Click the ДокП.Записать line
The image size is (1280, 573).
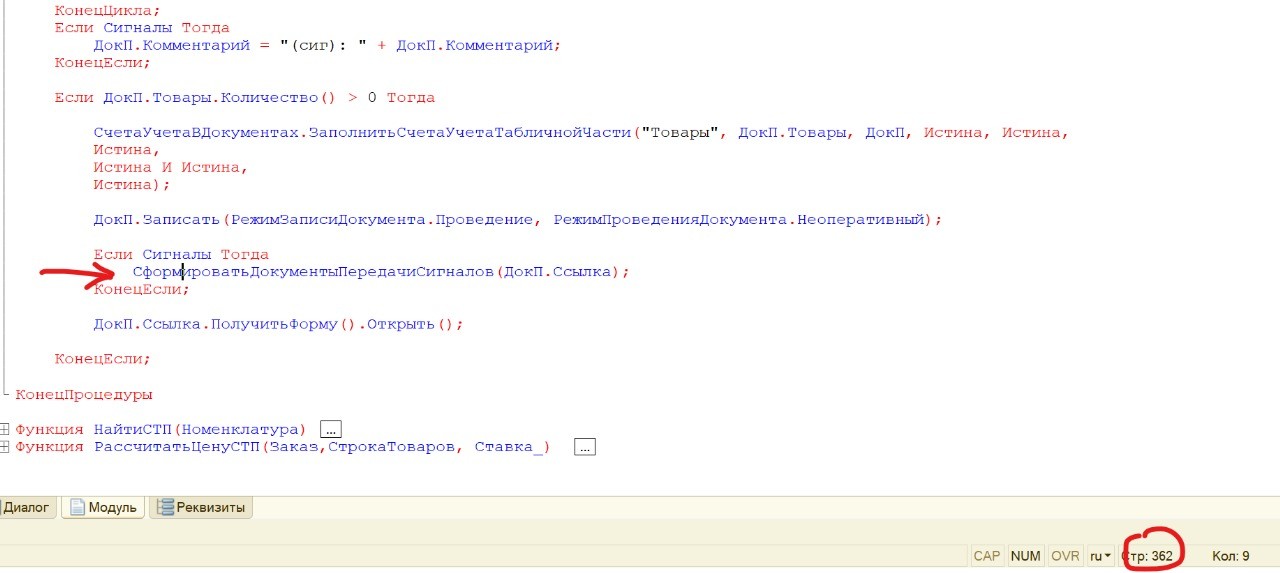point(518,219)
